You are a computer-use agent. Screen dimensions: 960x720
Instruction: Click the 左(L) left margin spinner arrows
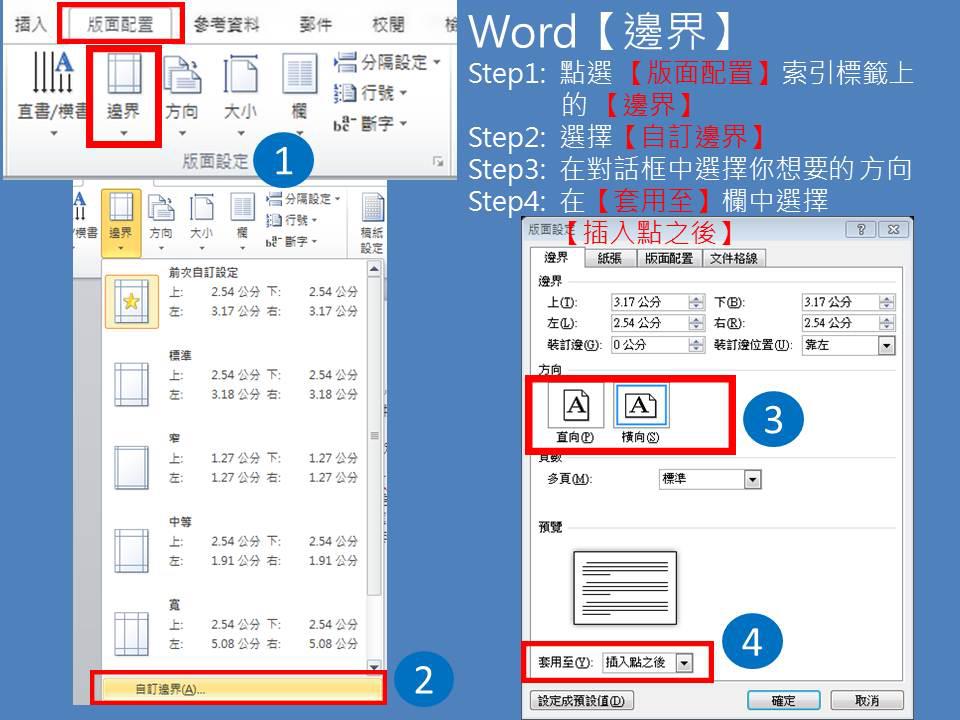point(696,323)
